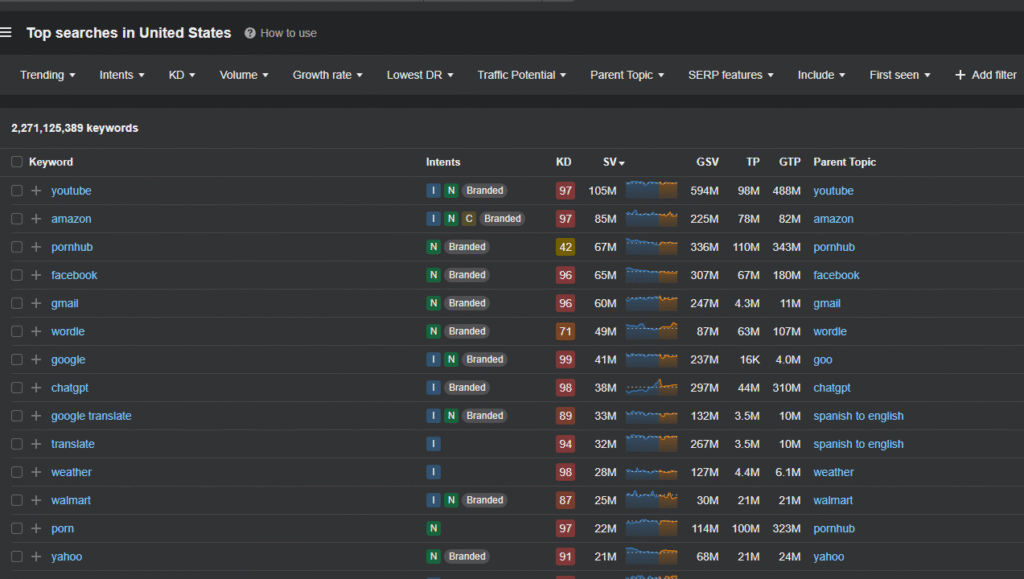Open the Lowest DR filter dropdown
This screenshot has height=579, width=1024.
coord(420,75)
